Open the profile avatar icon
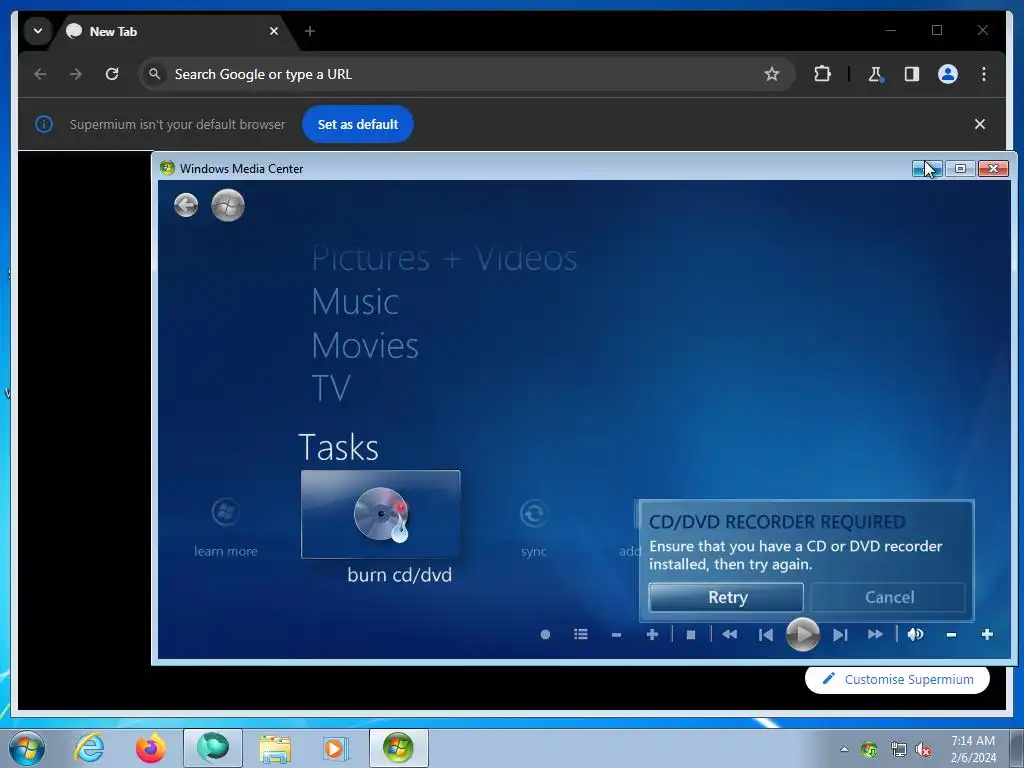The height and width of the screenshot is (768, 1024). (x=948, y=74)
